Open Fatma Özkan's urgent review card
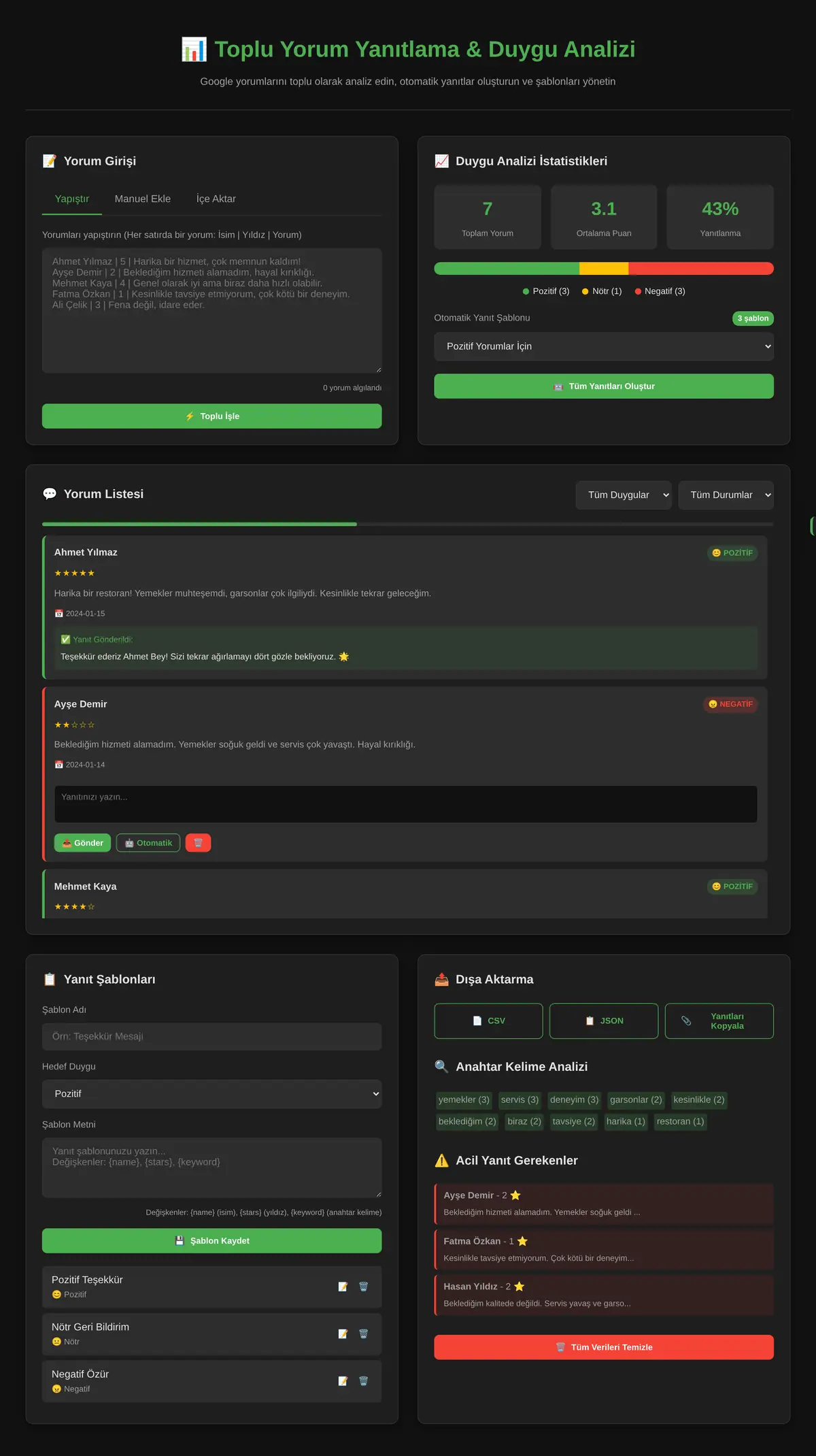 point(604,1249)
